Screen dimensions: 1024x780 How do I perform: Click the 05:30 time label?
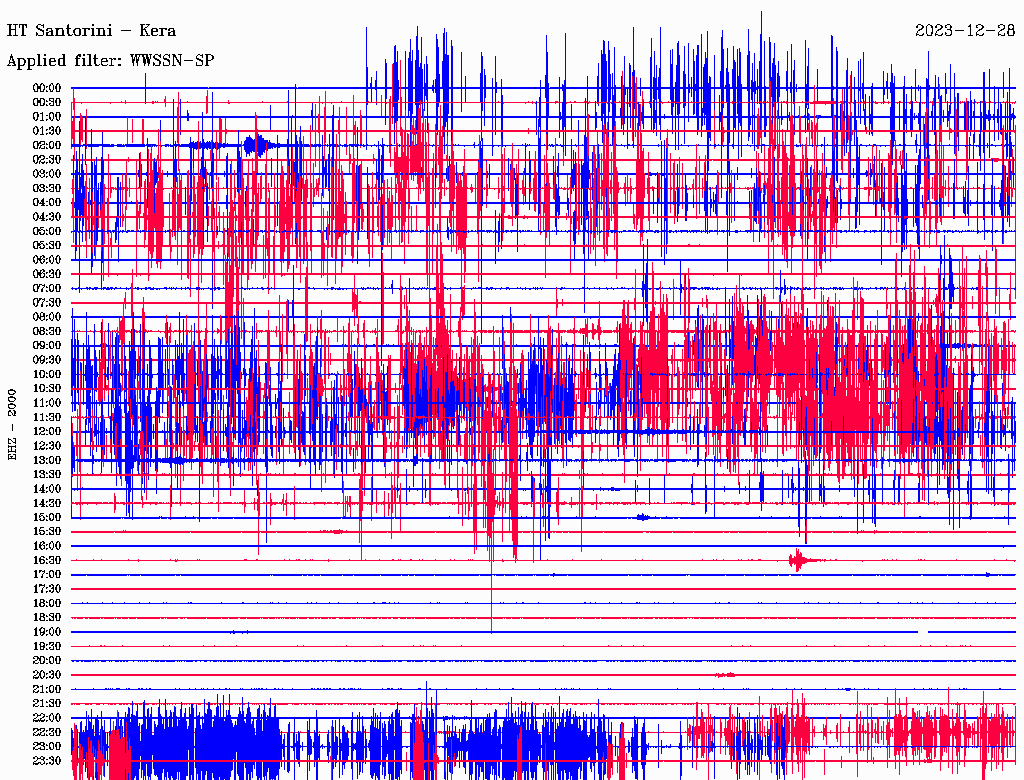pos(47,246)
